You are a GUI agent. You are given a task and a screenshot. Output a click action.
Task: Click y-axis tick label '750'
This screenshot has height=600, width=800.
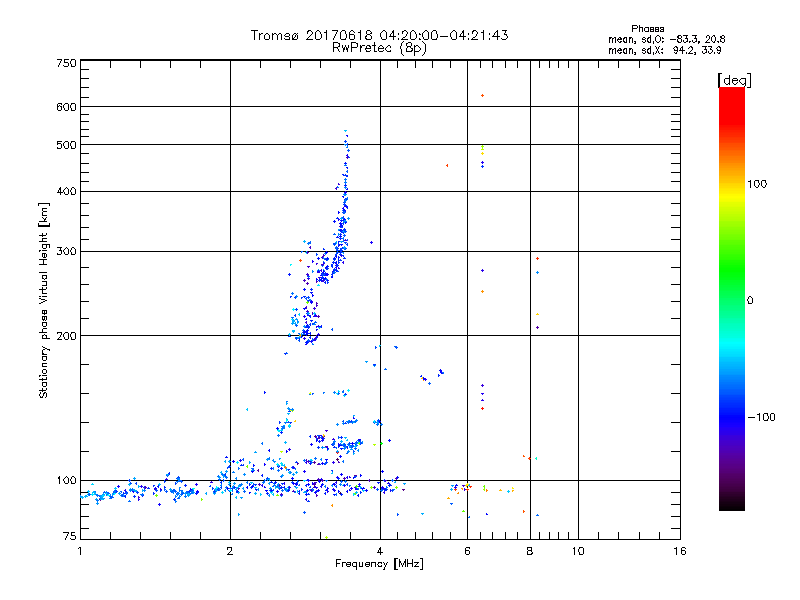click(67, 63)
